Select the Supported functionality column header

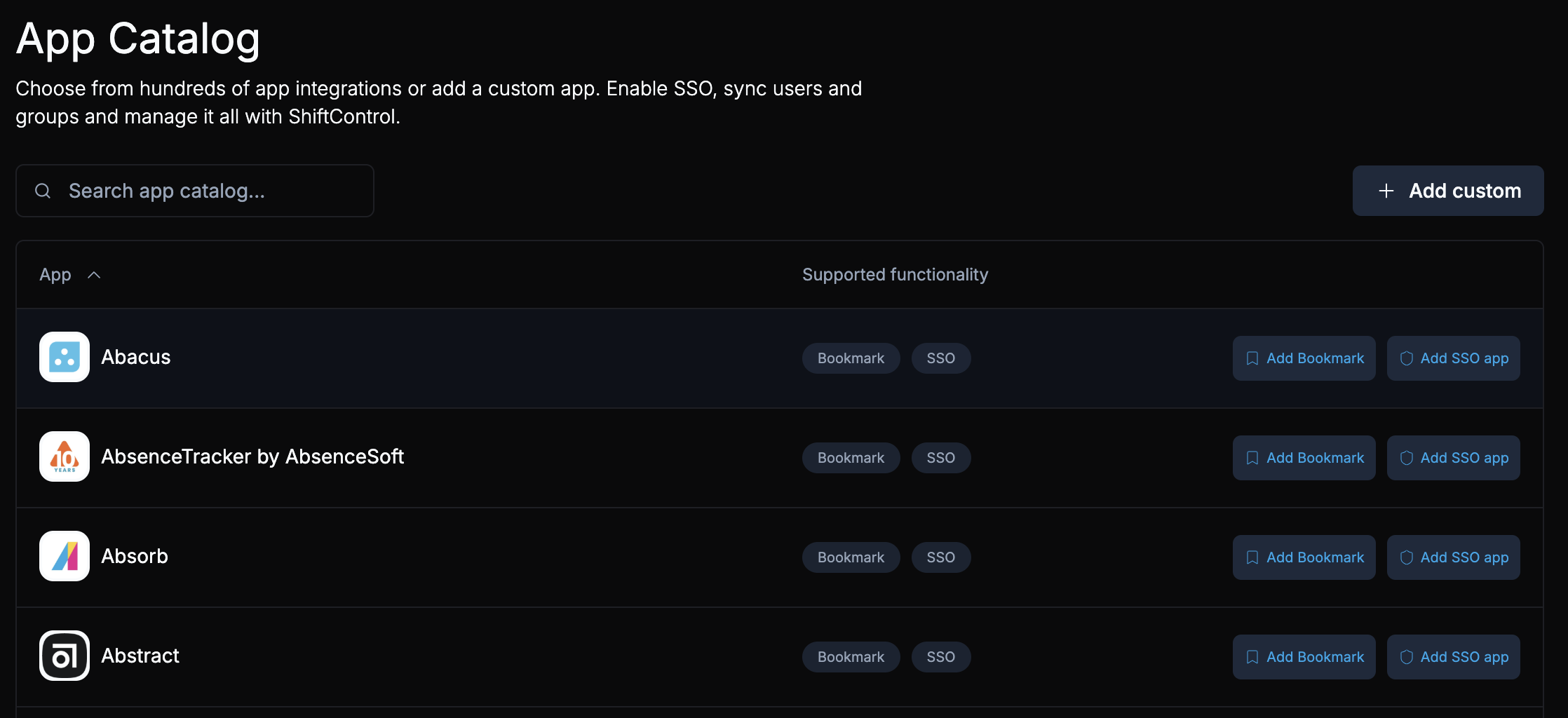tap(895, 274)
